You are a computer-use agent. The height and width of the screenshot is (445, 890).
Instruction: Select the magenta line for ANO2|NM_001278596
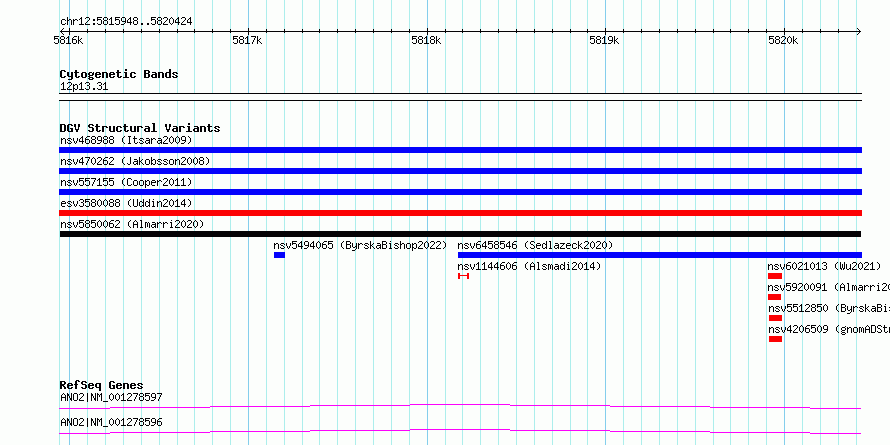tap(460, 431)
